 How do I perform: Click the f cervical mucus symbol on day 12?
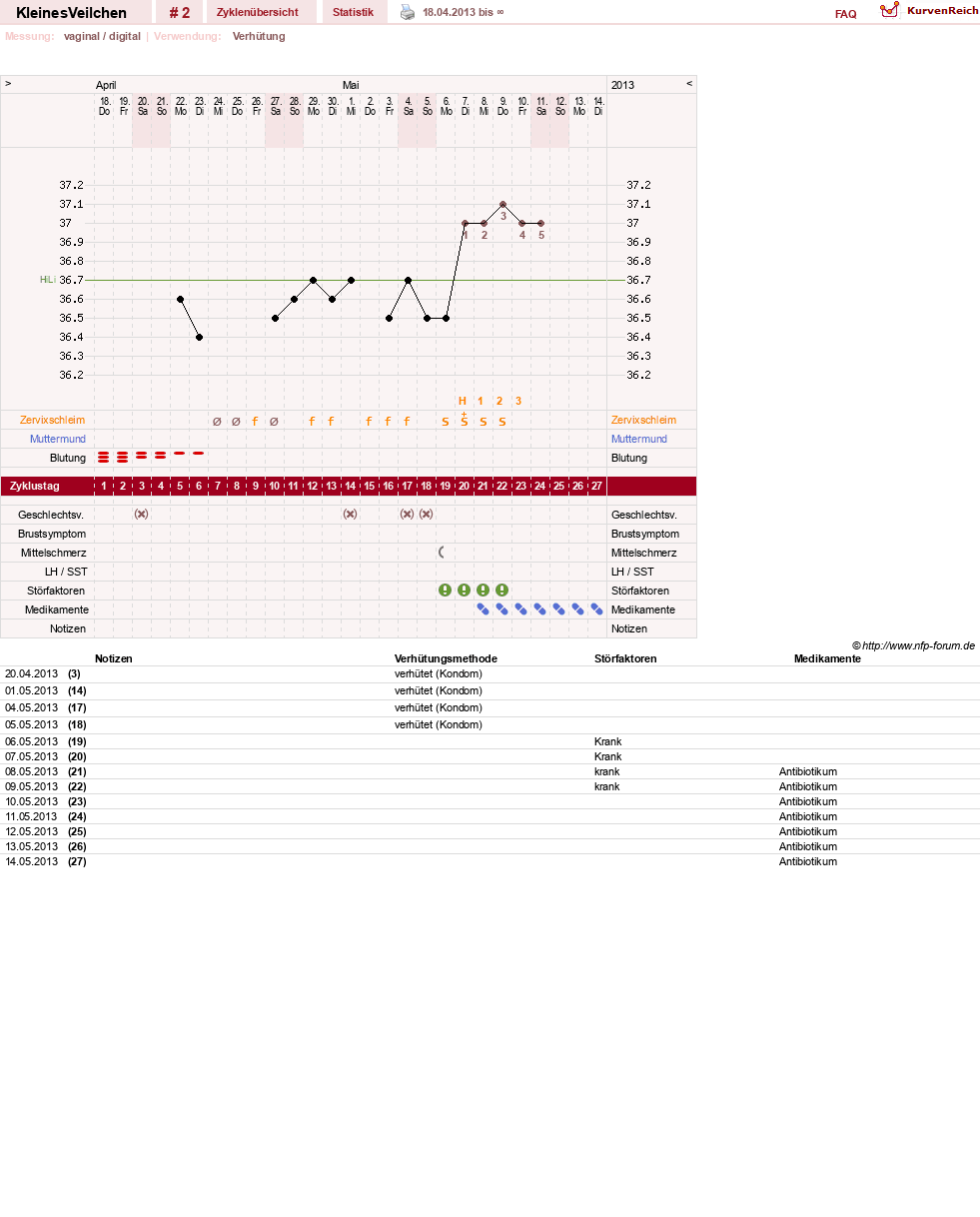[312, 421]
